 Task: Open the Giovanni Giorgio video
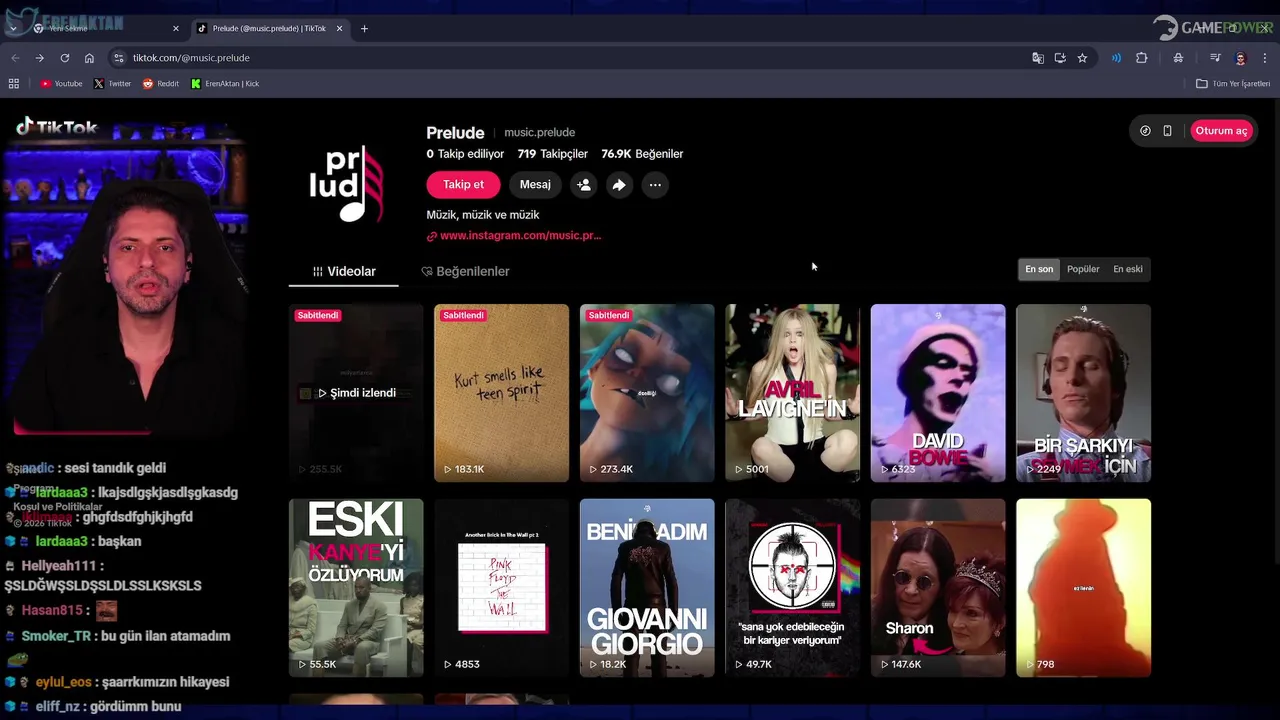tap(647, 588)
